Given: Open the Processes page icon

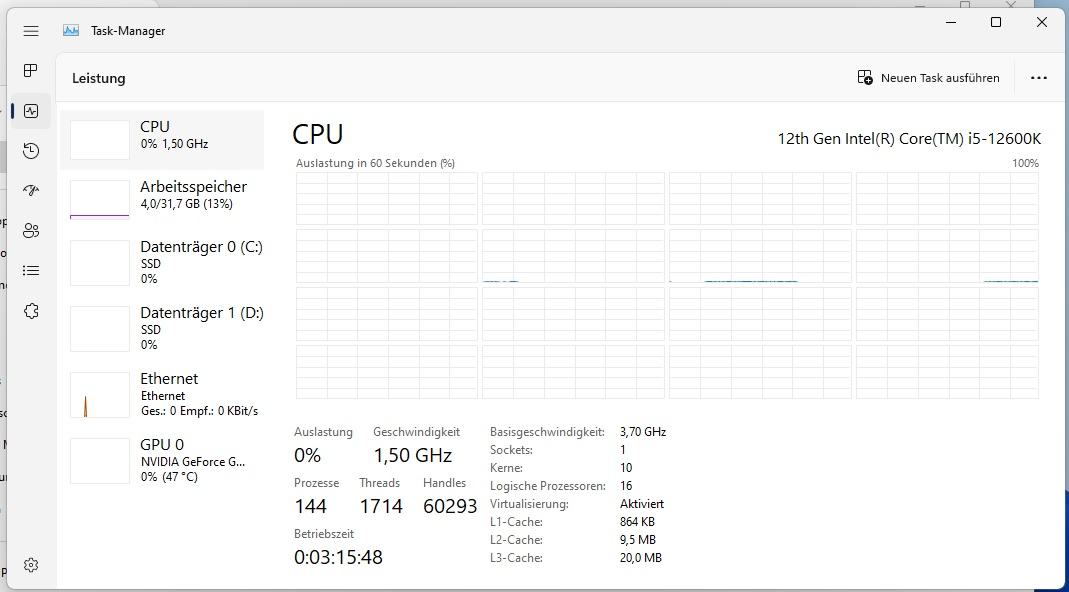Looking at the screenshot, I should (31, 70).
